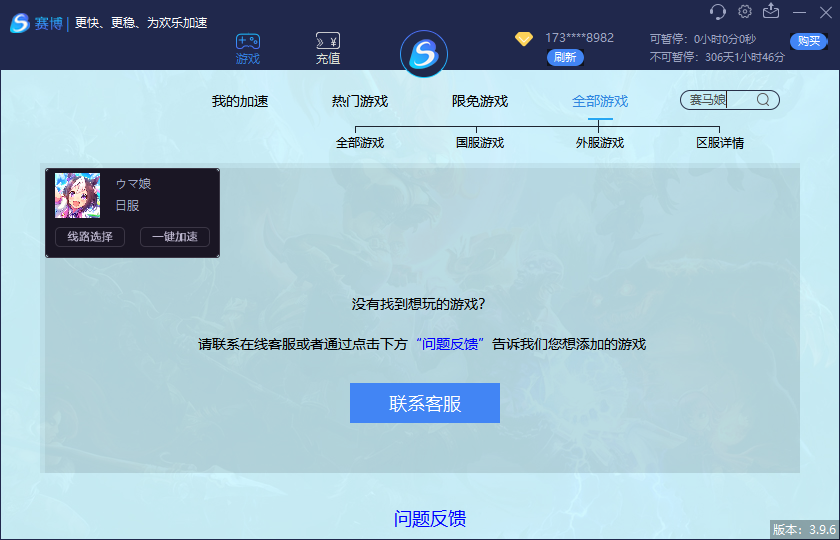The height and width of the screenshot is (540, 840).
Task: Click the search field containing 赛马娘
Action: (730, 100)
